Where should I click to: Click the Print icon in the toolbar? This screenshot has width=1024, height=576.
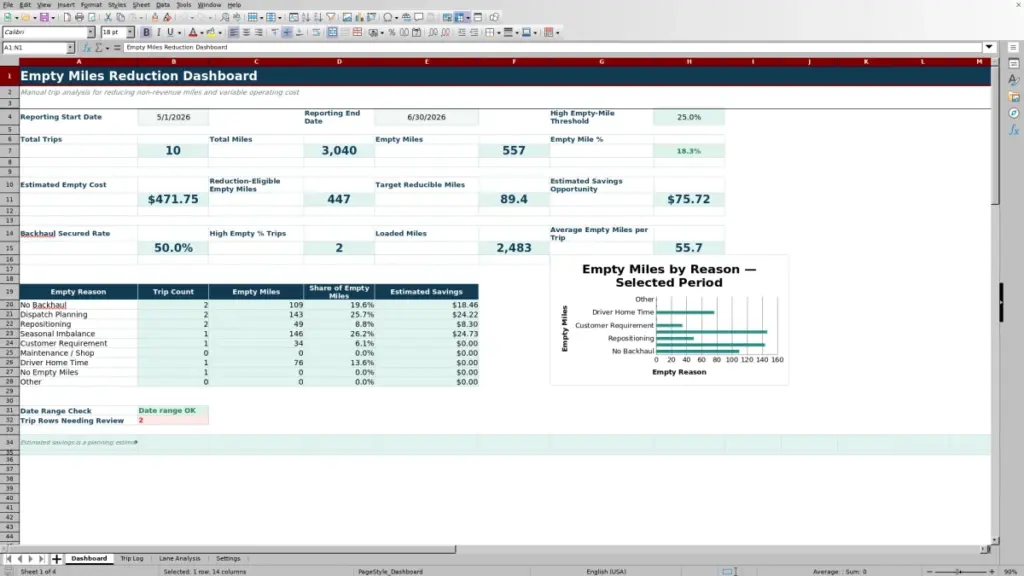(79, 17)
